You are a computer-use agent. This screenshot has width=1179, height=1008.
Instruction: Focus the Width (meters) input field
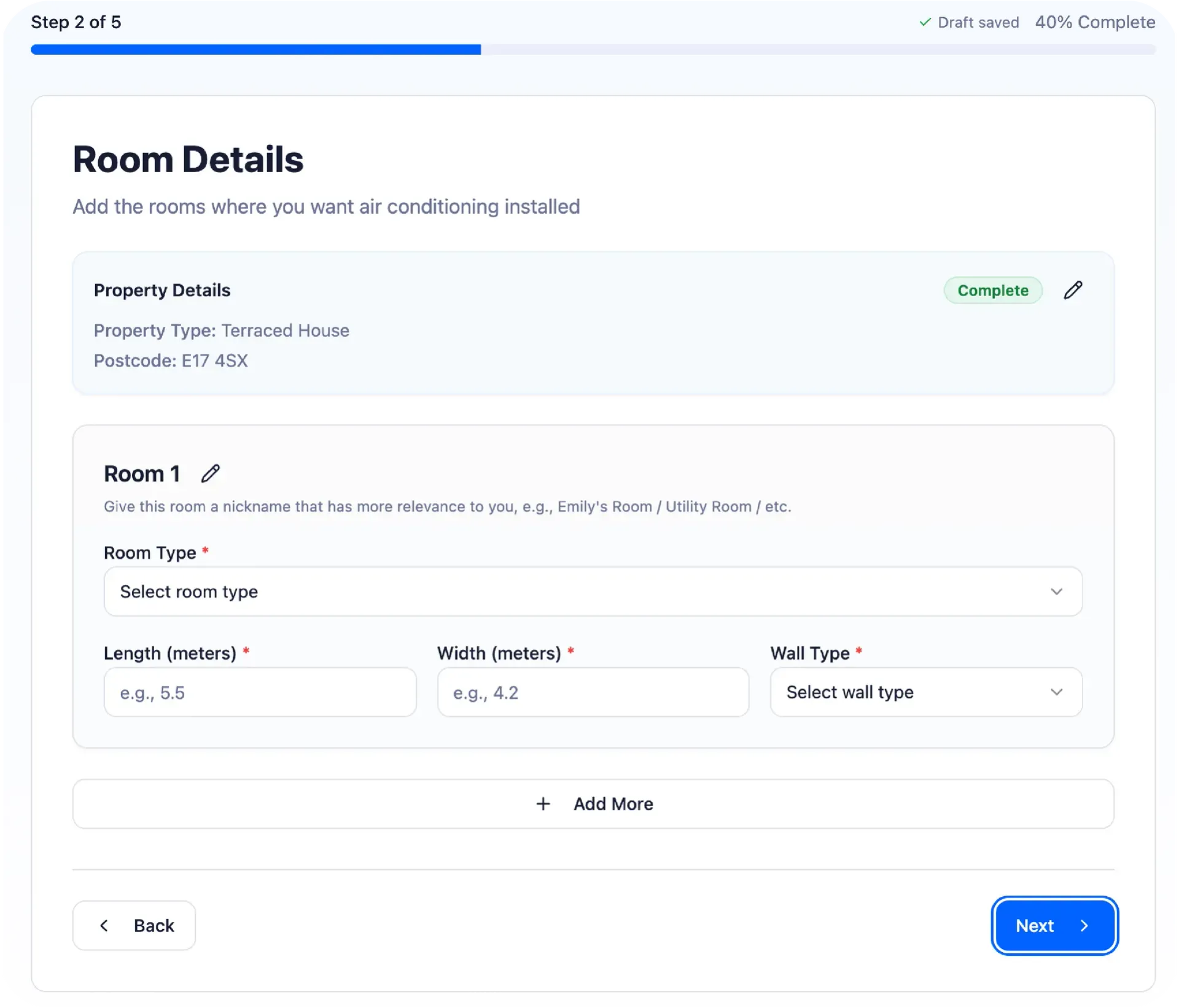pos(593,692)
